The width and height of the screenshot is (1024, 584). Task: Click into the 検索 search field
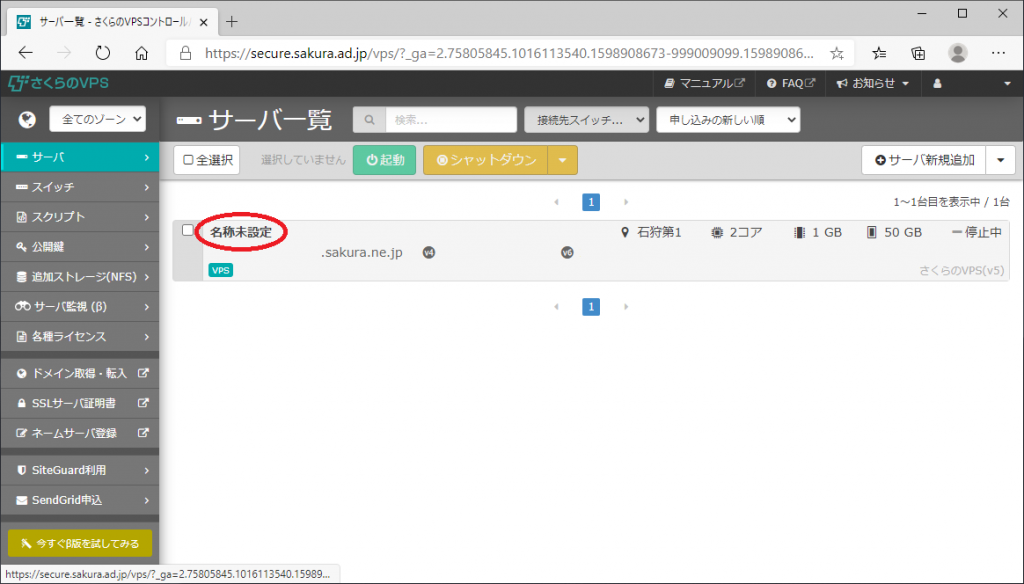click(450, 120)
